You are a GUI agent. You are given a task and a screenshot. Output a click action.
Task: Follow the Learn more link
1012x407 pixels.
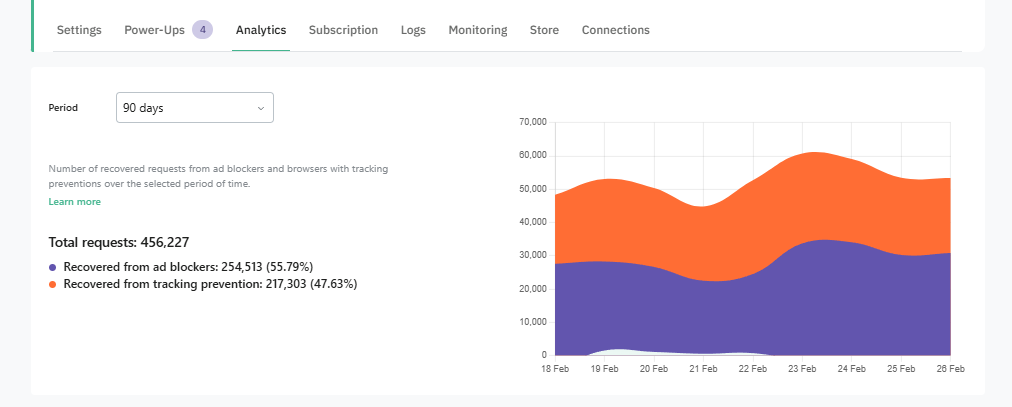click(x=75, y=202)
